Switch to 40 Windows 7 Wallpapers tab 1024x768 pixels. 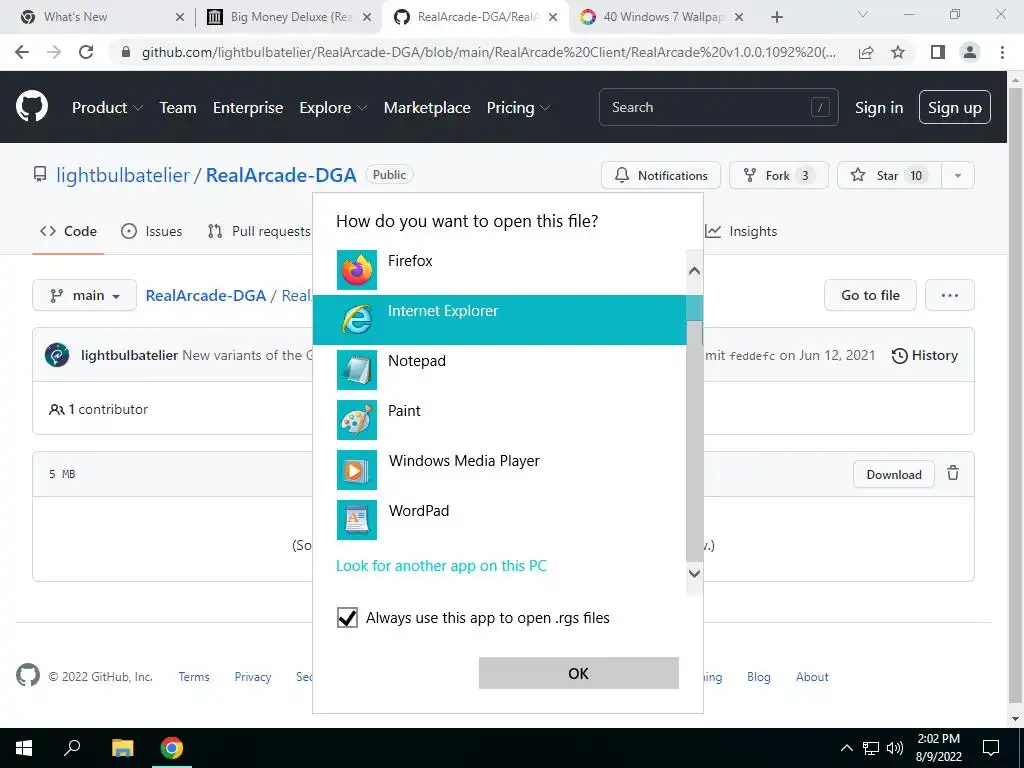pyautogui.click(x=663, y=17)
